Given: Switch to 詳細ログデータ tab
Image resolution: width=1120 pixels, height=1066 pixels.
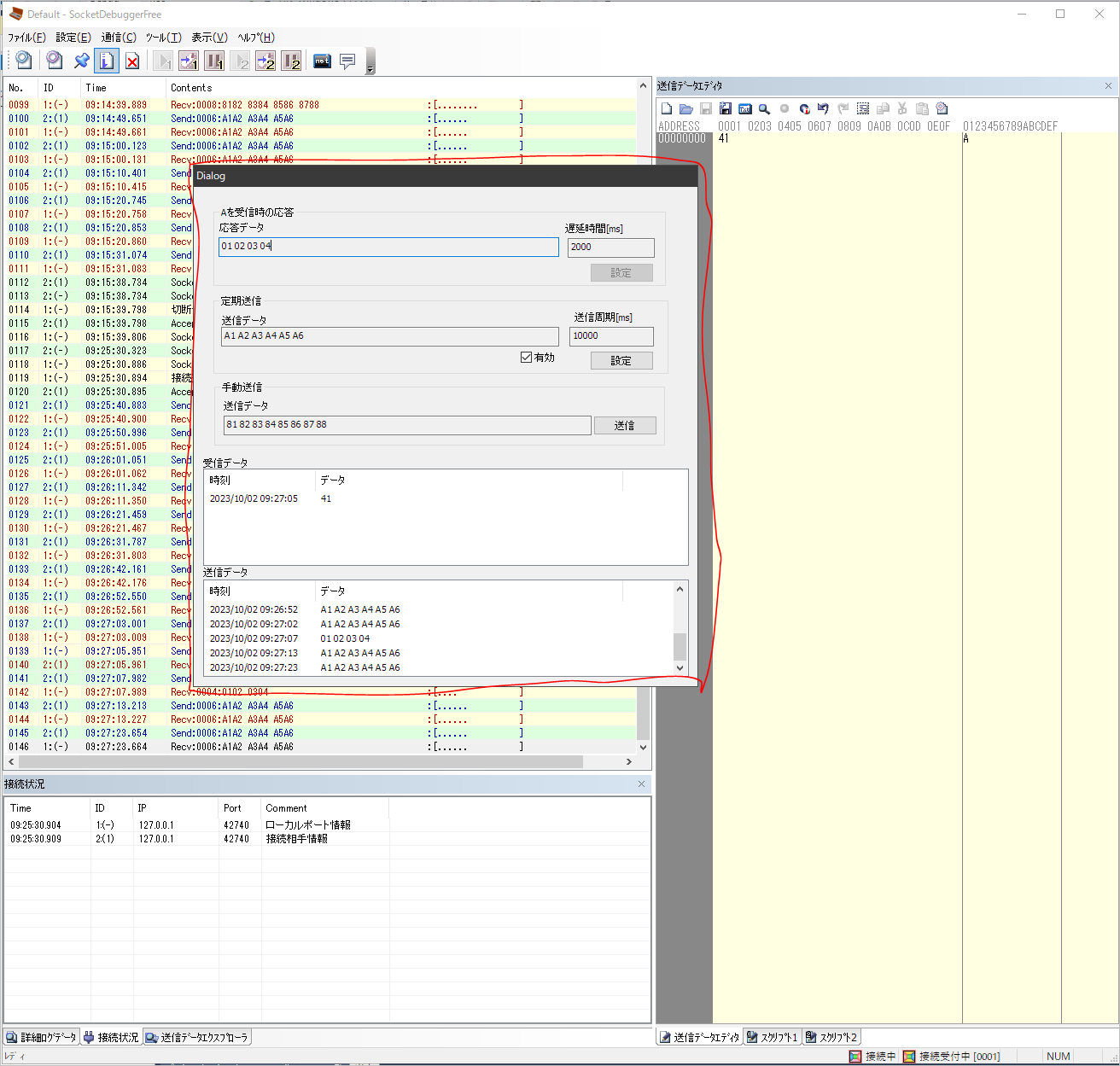Looking at the screenshot, I should (42, 1037).
